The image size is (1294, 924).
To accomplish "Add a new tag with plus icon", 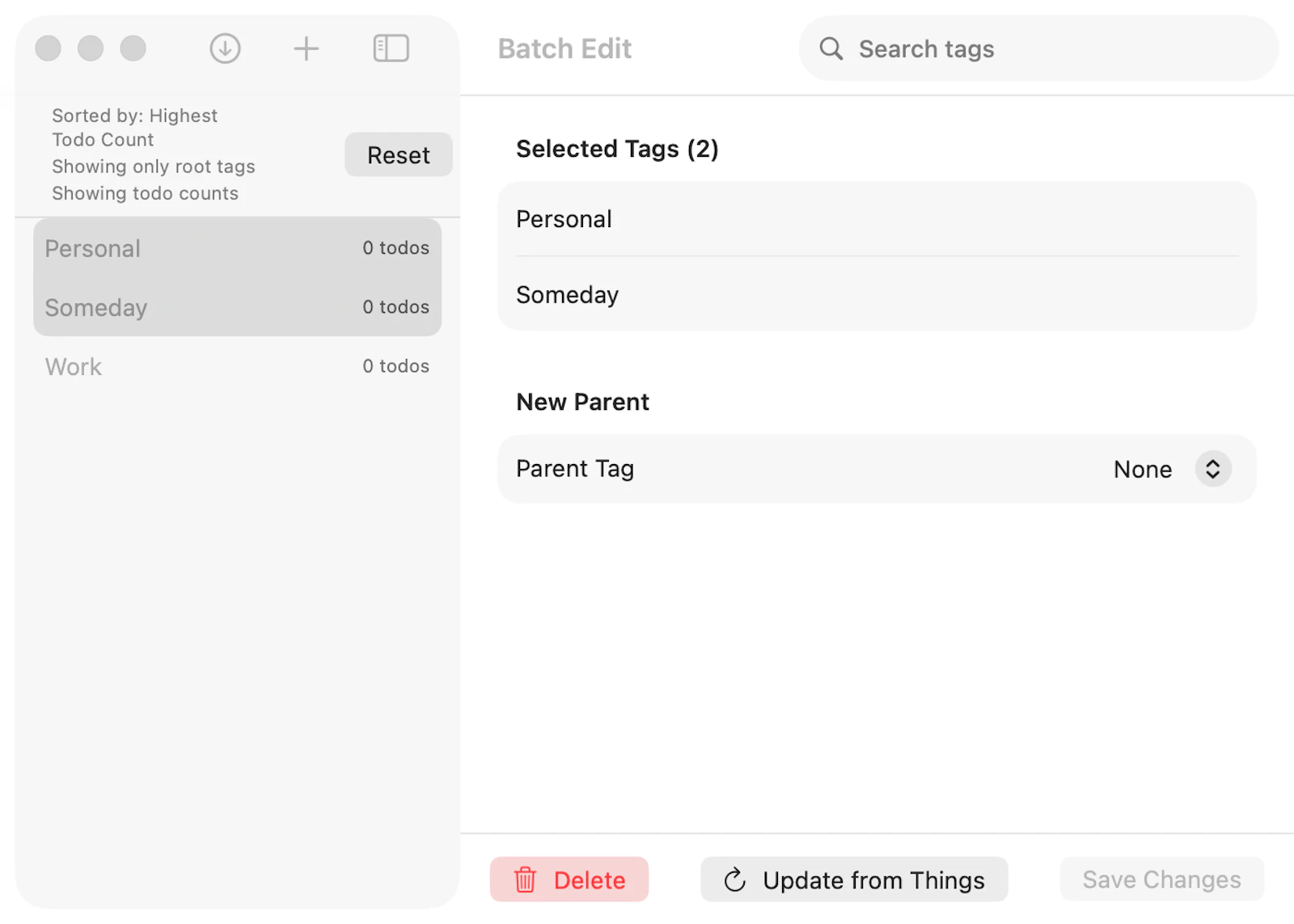I will (306, 49).
